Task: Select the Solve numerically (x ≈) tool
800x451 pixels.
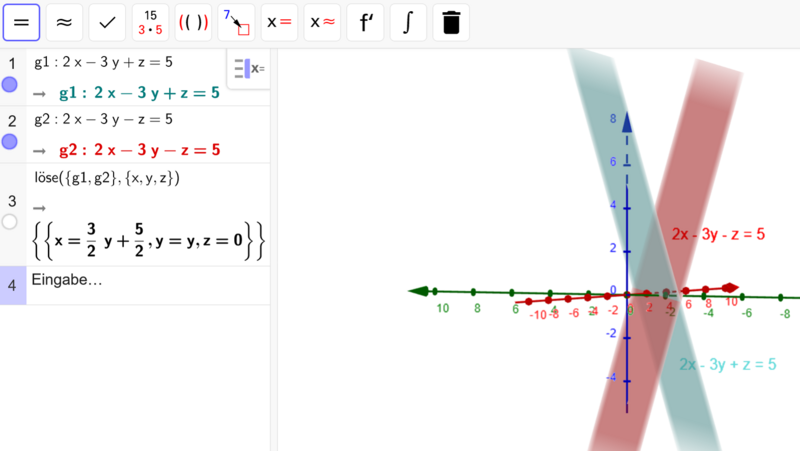Action: point(322,22)
